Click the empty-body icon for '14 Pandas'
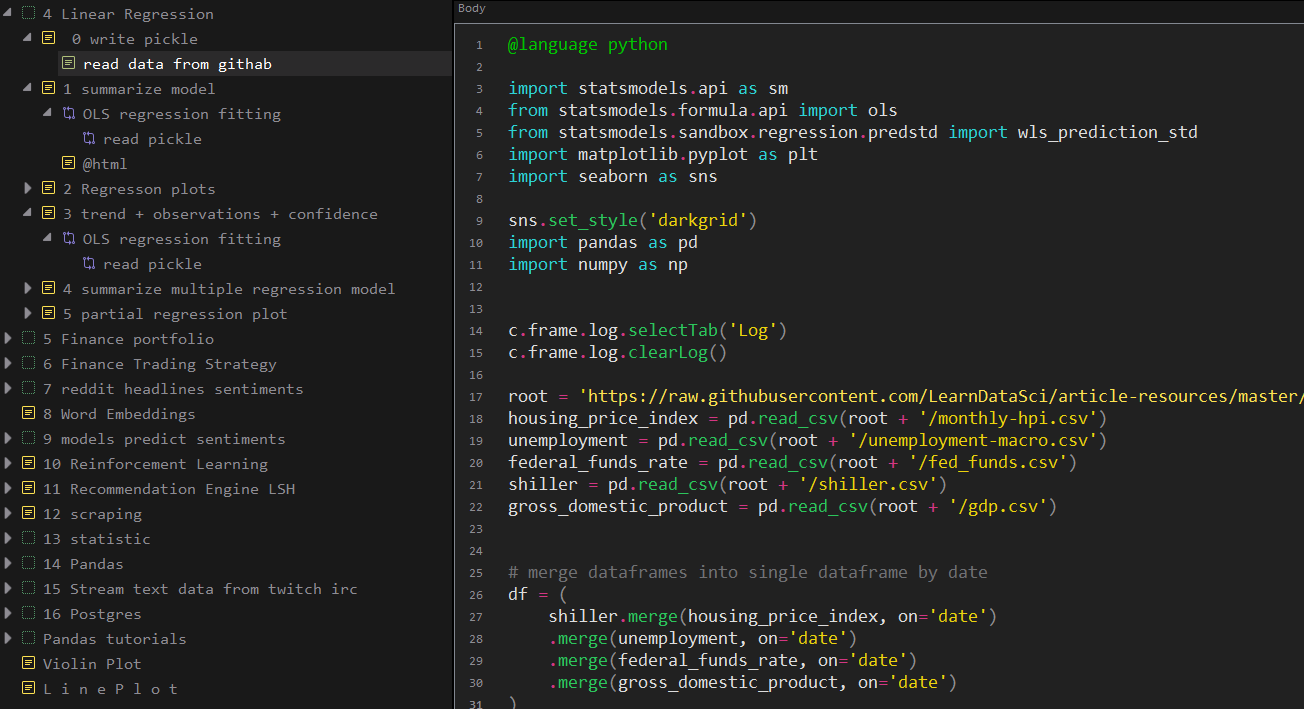 (x=28, y=564)
